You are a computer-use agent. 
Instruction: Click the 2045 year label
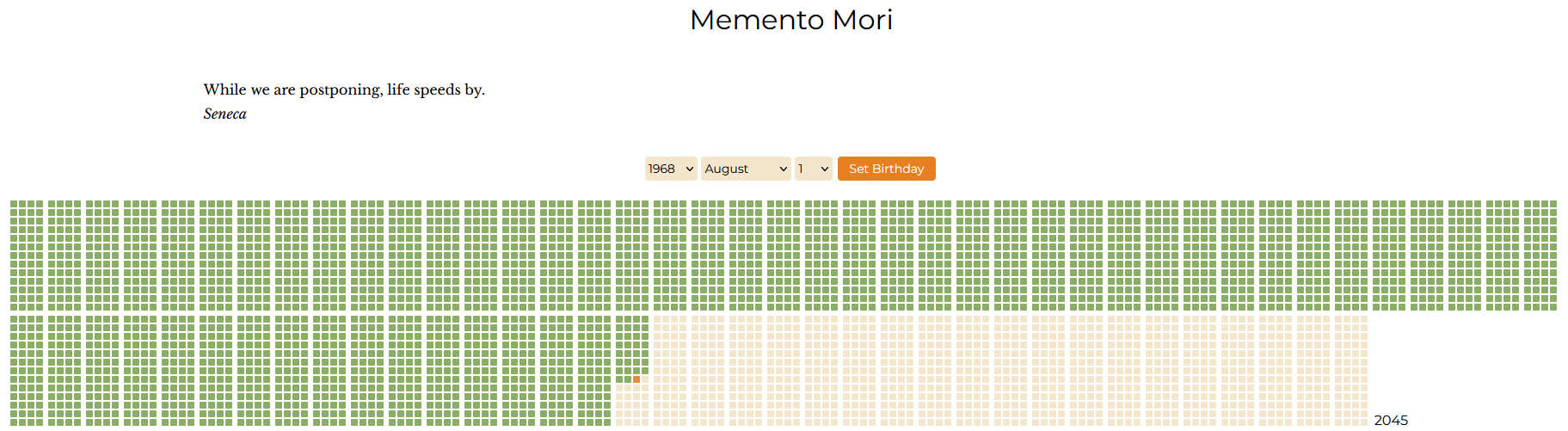click(1391, 420)
